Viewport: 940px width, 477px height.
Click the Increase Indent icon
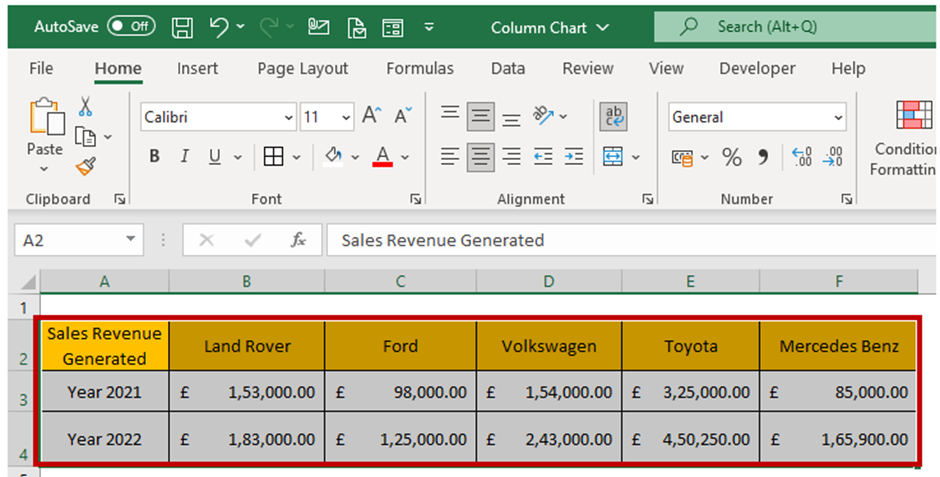tap(574, 157)
